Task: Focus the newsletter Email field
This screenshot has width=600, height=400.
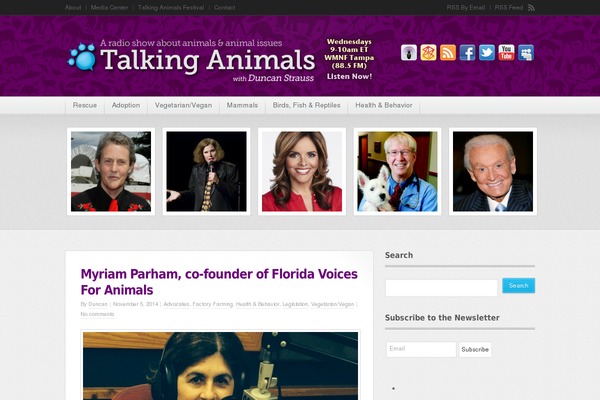Action: click(421, 349)
